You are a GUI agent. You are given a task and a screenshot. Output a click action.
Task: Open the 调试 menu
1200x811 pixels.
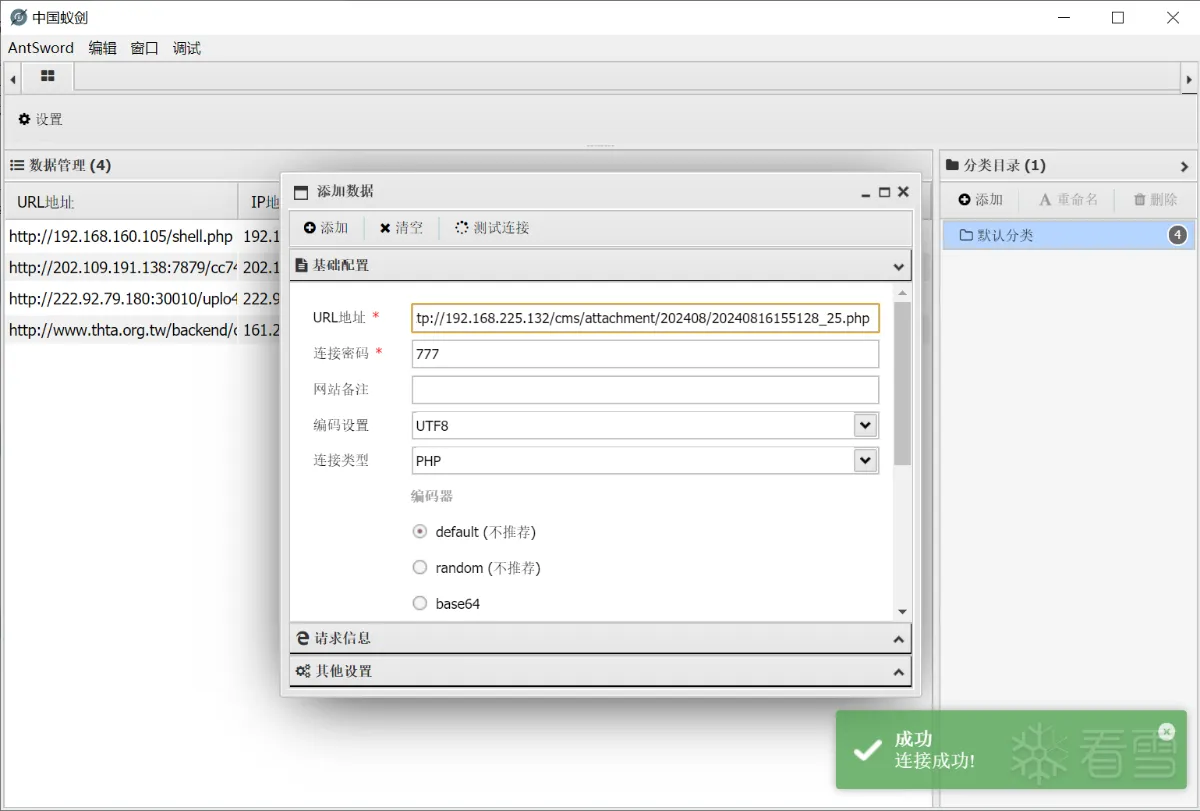tap(186, 48)
